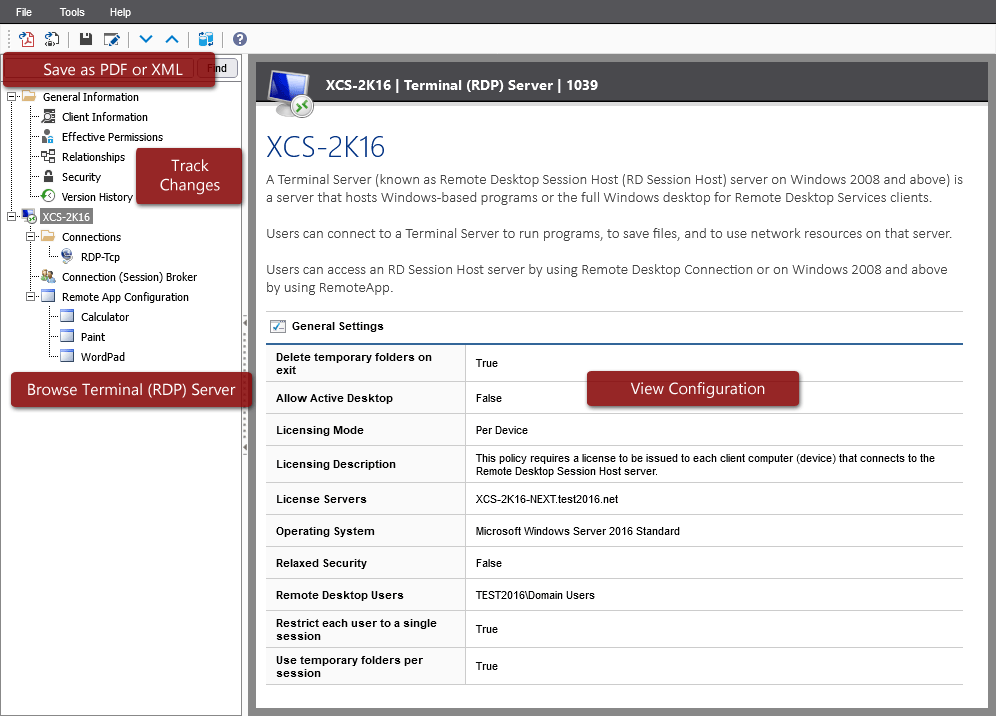
Task: Collapse the General Information tree node
Action: click(x=11, y=97)
